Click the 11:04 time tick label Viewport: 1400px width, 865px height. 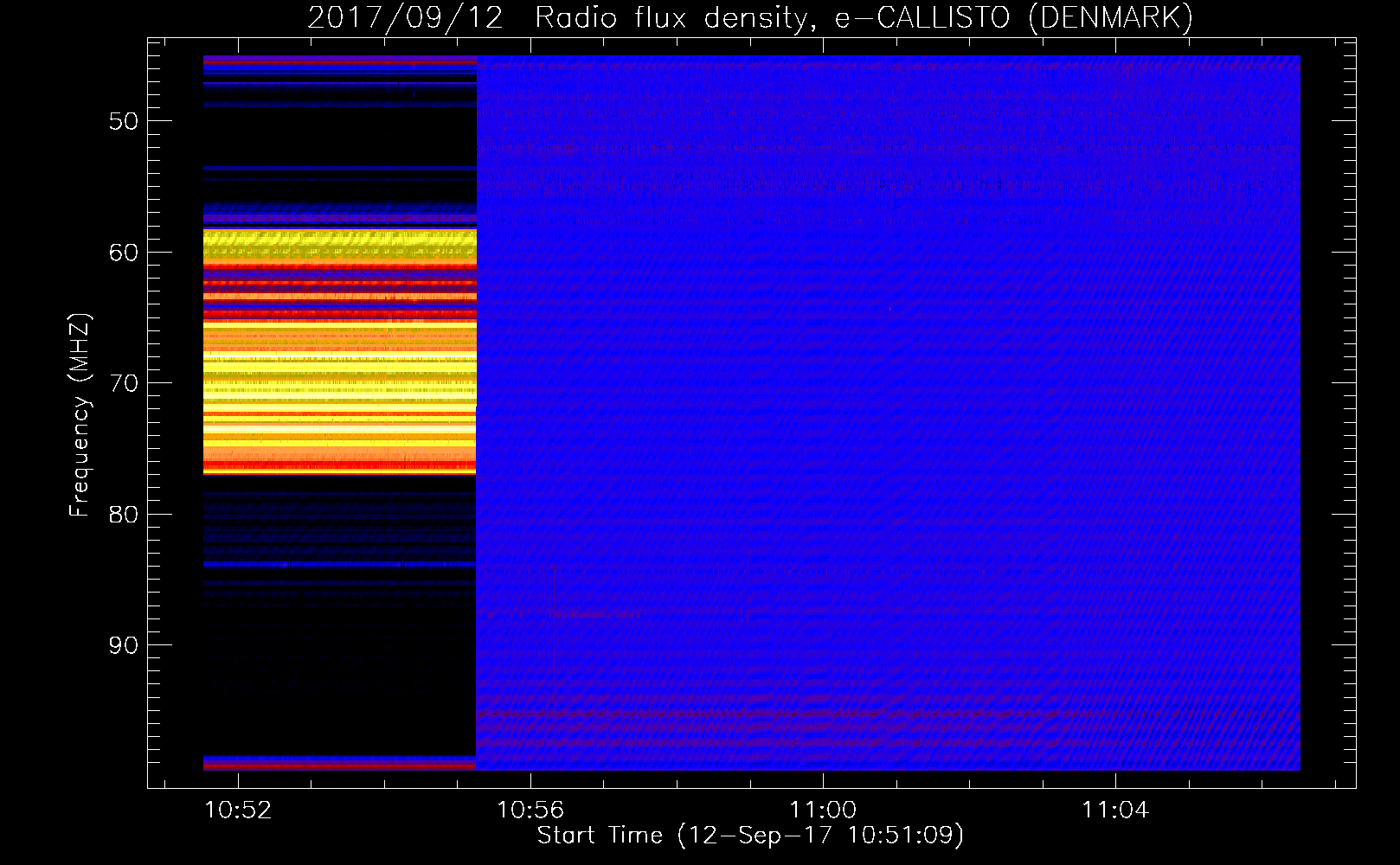(1115, 810)
